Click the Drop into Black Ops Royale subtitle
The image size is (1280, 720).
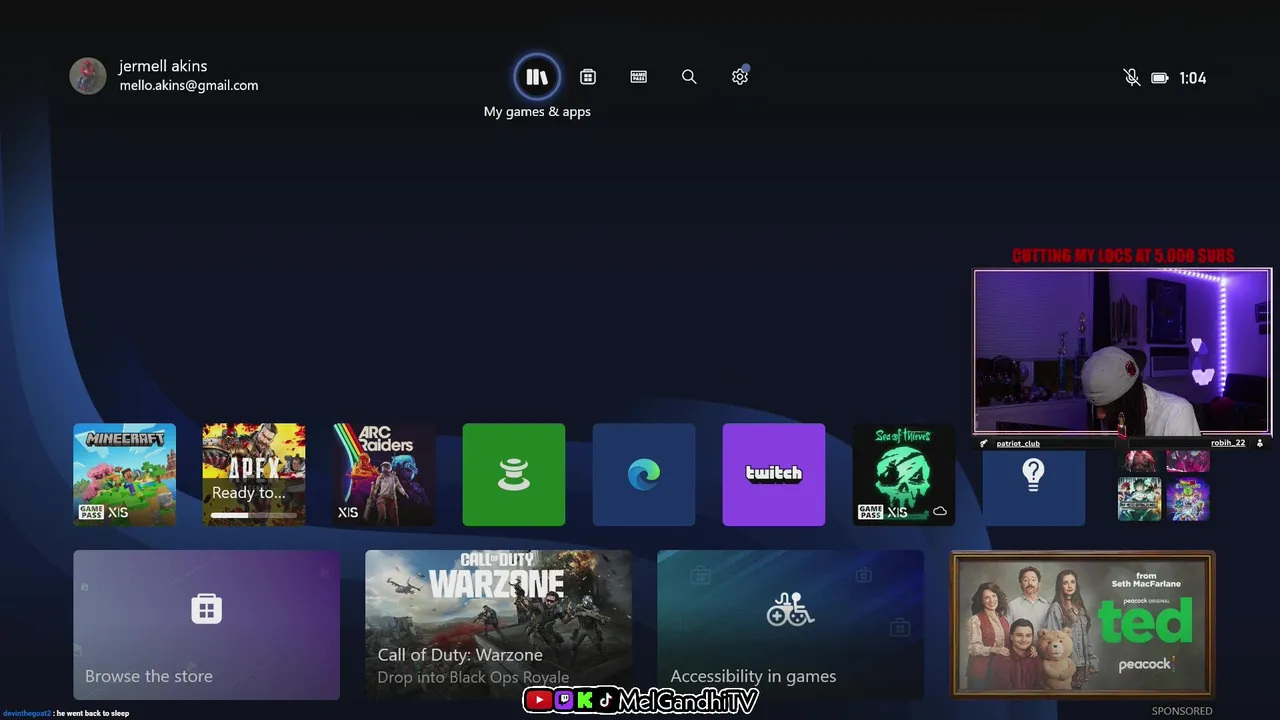[473, 677]
